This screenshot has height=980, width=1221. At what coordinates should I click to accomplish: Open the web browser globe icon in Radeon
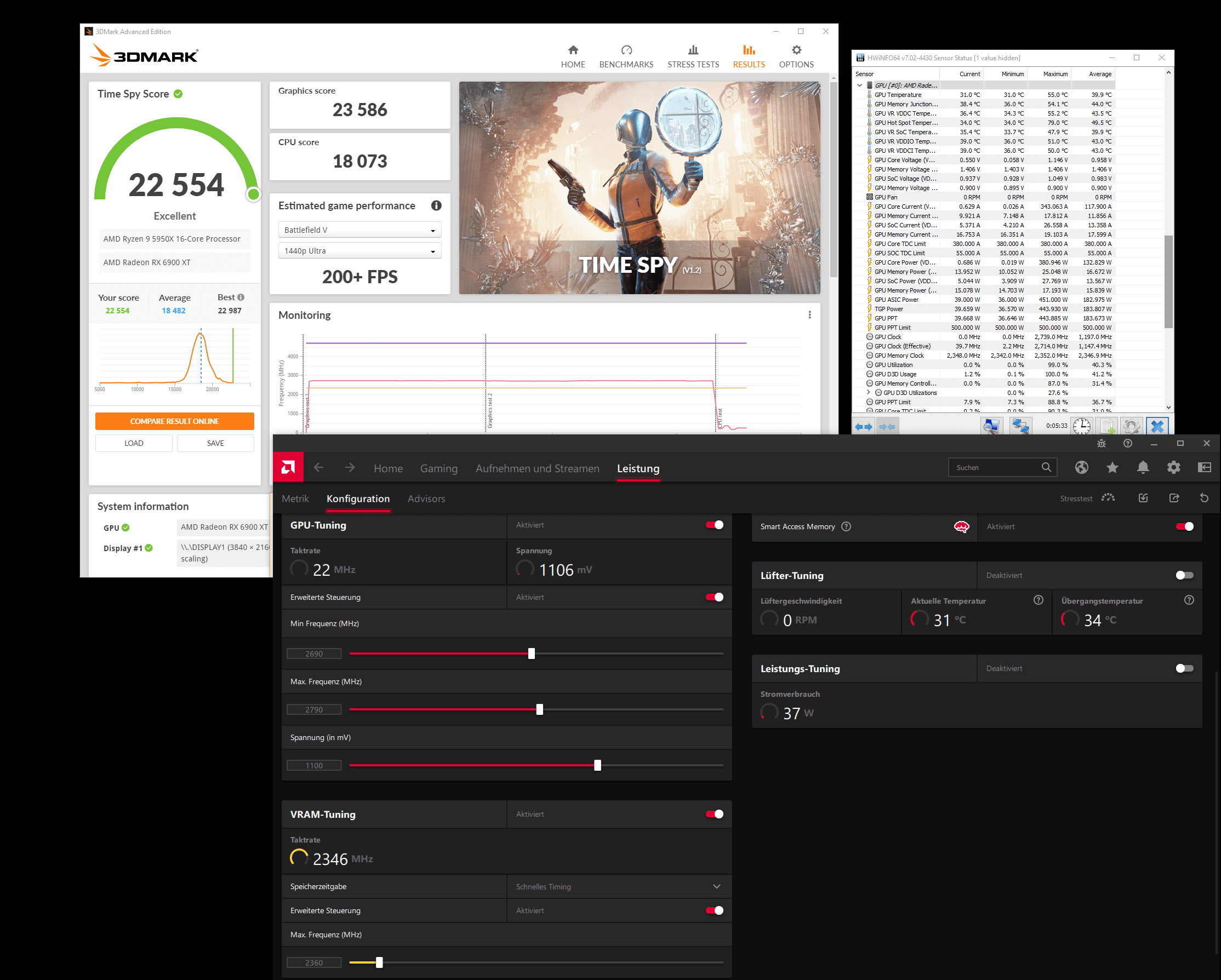[x=1082, y=468]
